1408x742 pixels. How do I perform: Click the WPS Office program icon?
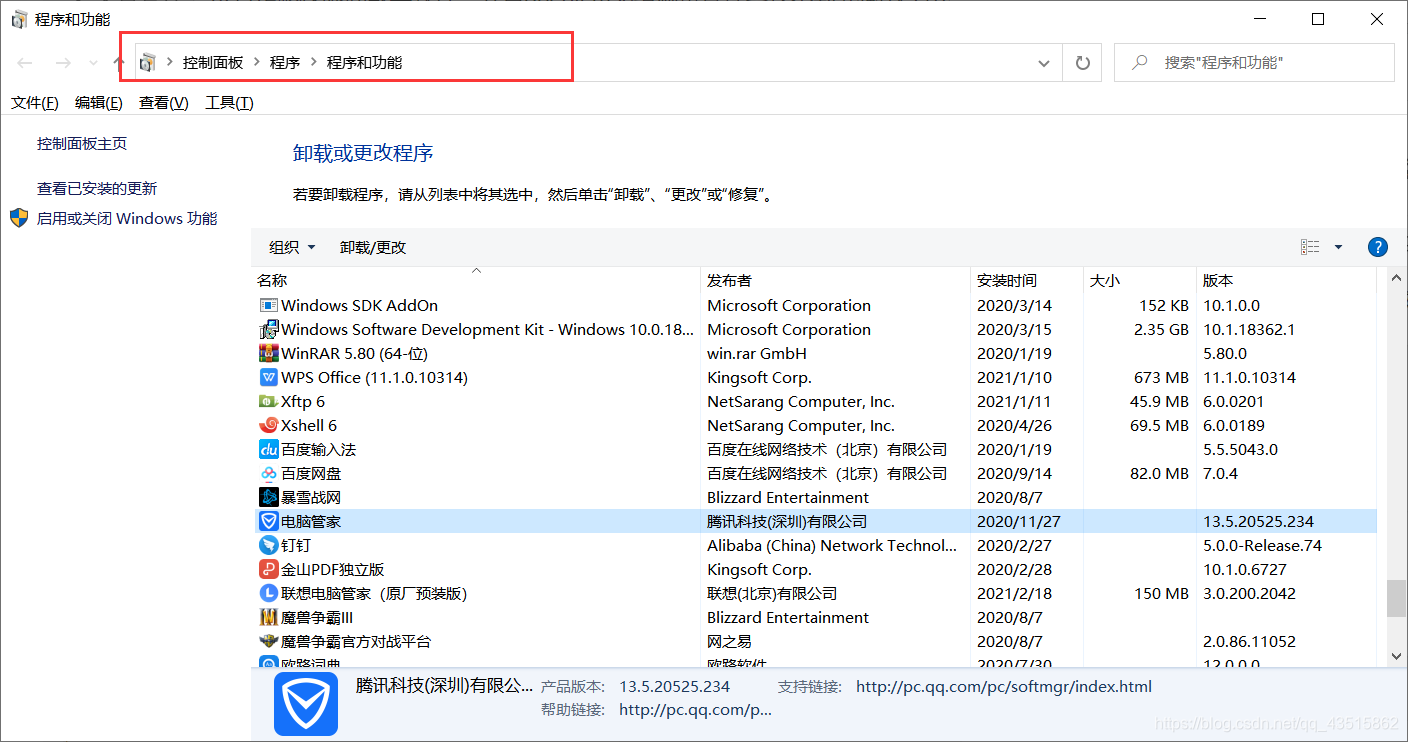268,377
